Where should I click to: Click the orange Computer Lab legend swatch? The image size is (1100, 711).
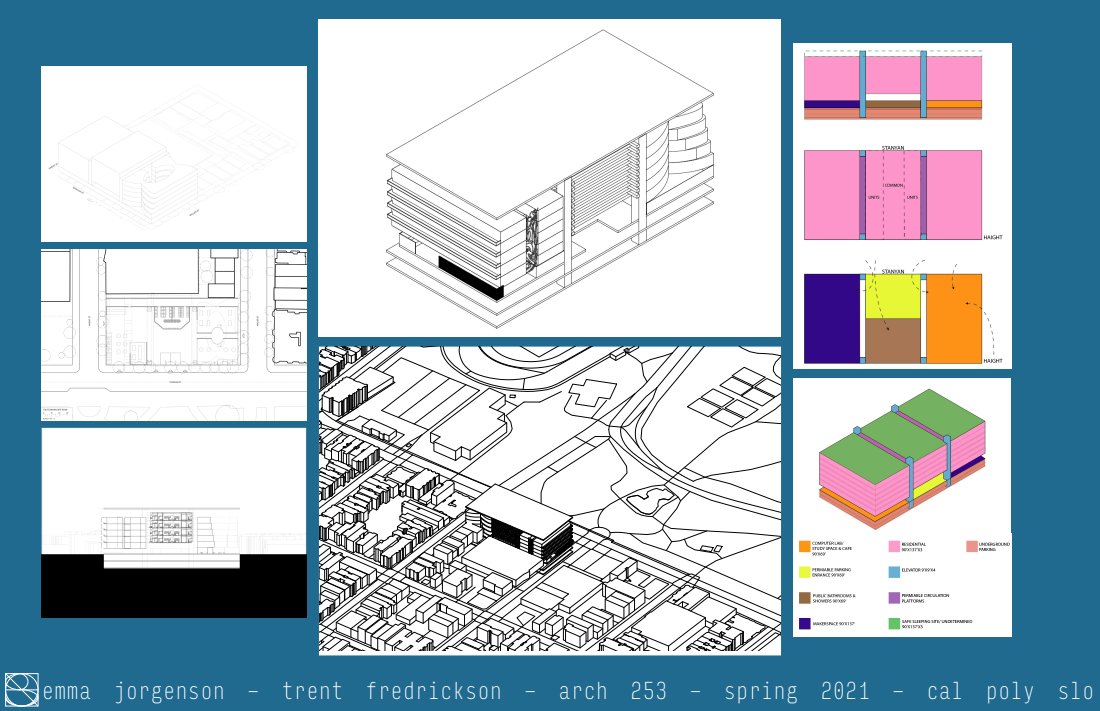tap(805, 546)
